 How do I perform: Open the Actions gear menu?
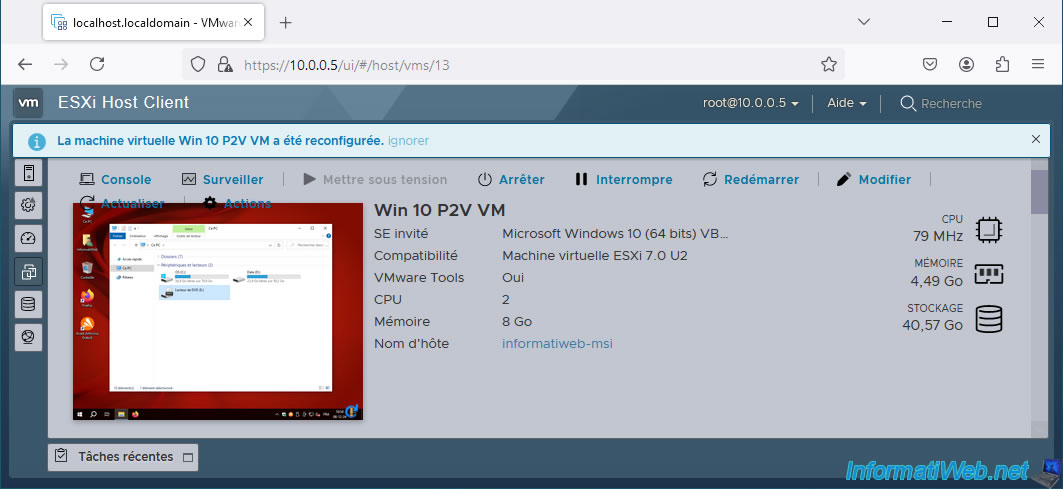[237, 203]
